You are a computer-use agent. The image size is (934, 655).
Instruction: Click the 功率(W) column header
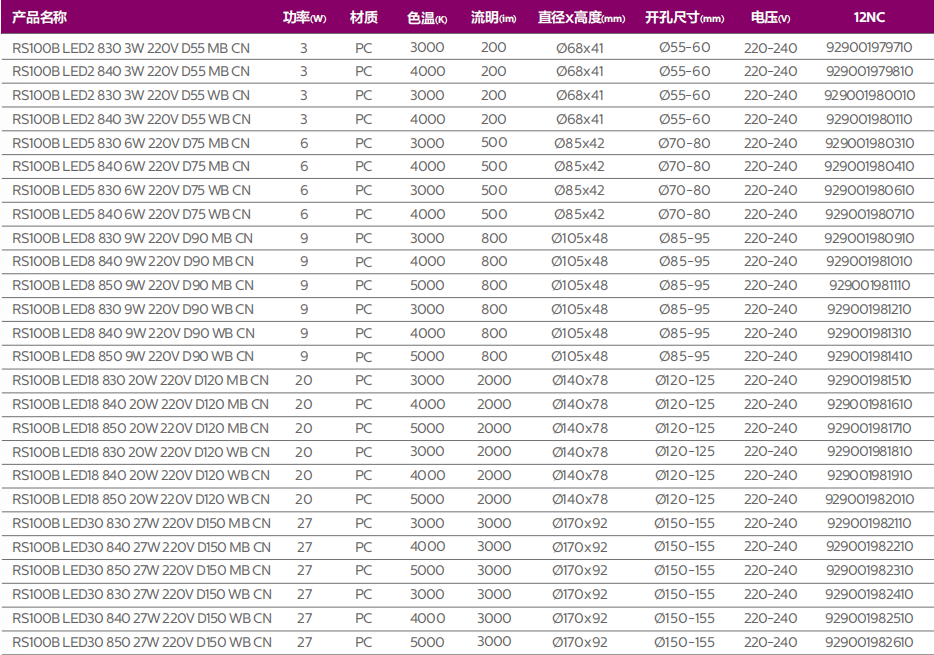coord(304,17)
